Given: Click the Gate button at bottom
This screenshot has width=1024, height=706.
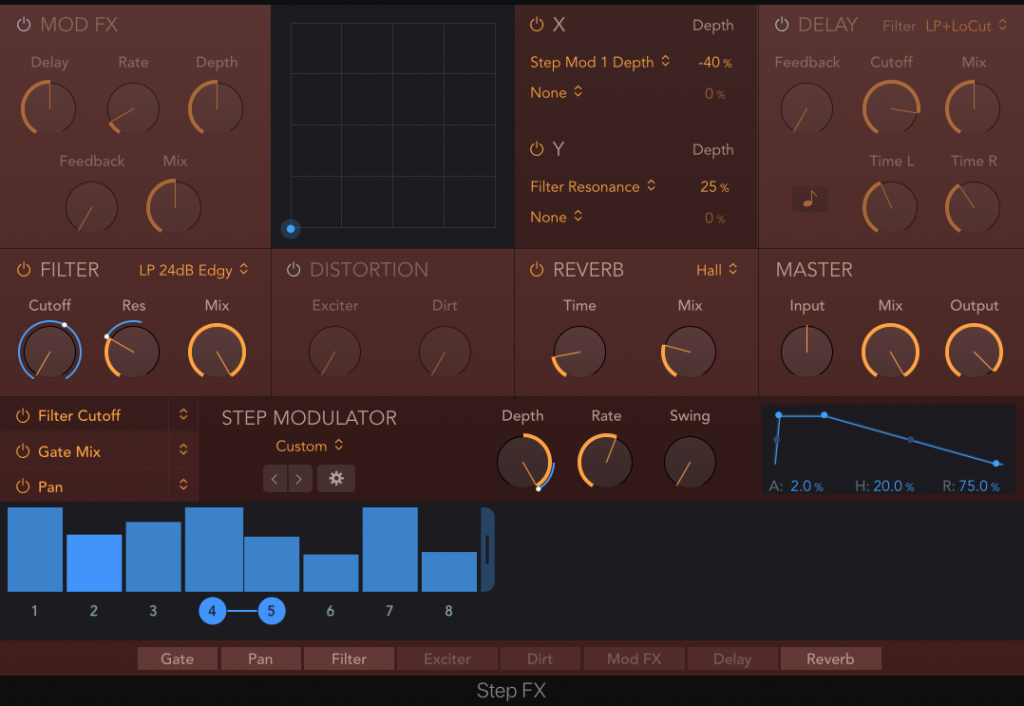Looking at the screenshot, I should (x=177, y=659).
